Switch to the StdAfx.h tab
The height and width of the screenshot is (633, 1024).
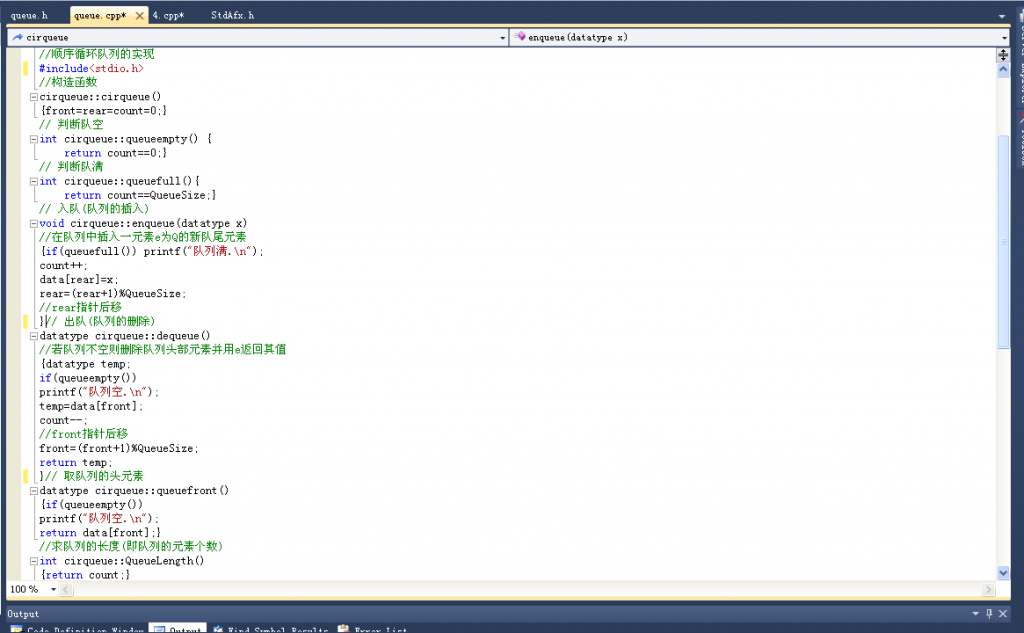pos(232,15)
